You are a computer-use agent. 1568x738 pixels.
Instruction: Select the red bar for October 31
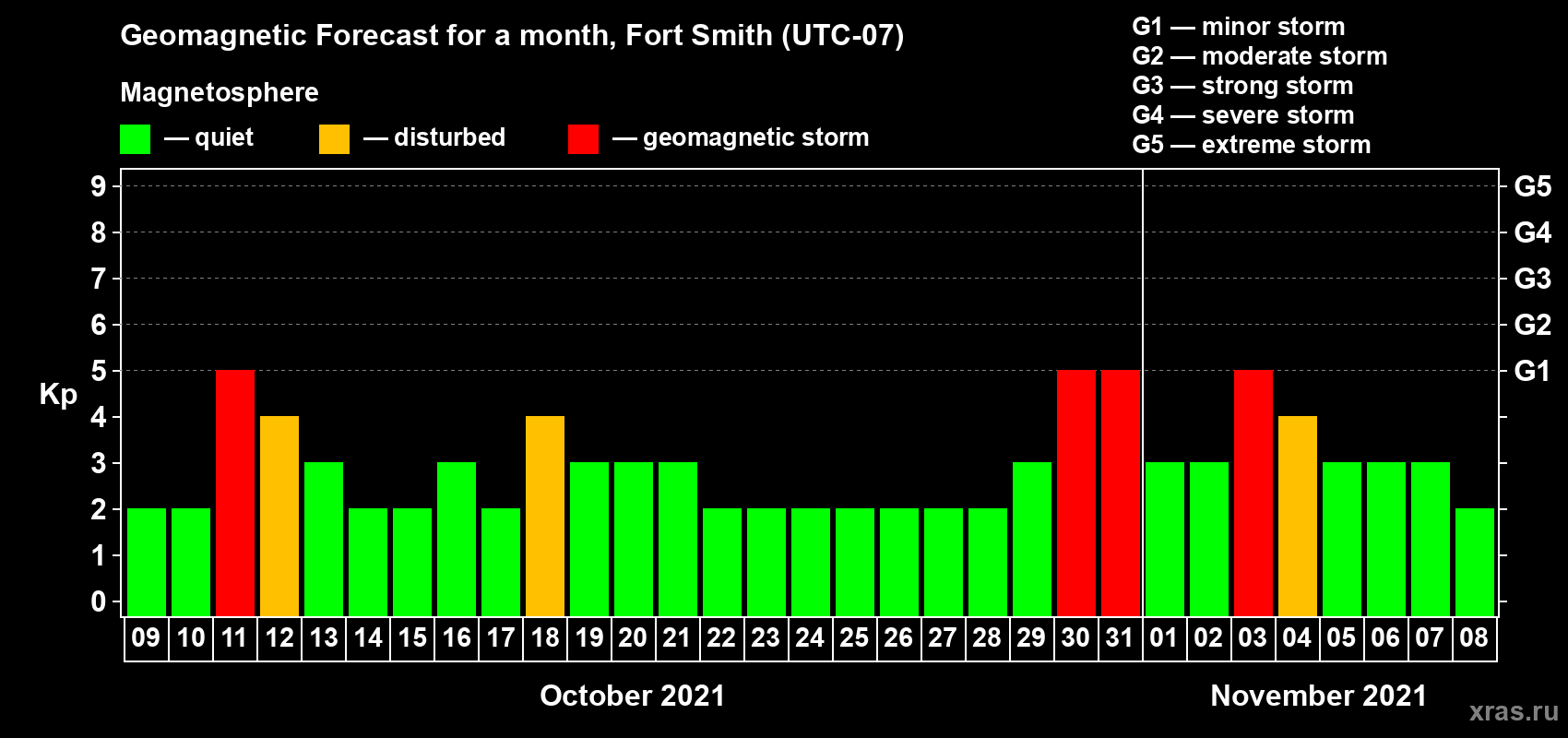tap(1121, 494)
